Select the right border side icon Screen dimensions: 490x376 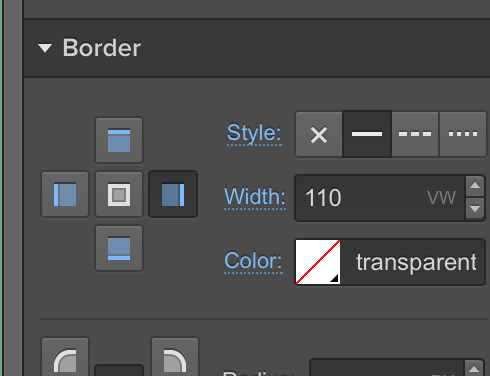(x=173, y=194)
